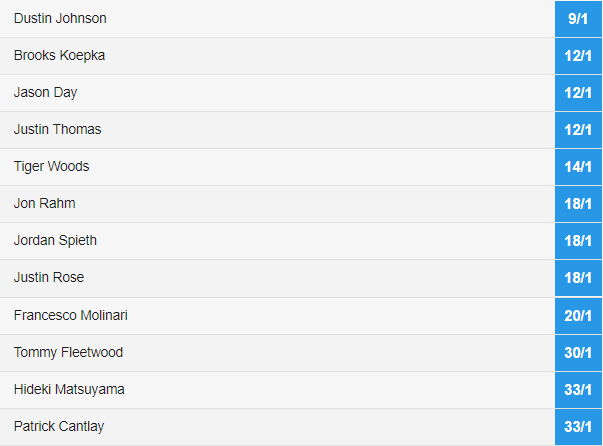Select Jon Rahm's 18/1 odds
Image resolution: width=603 pixels, height=446 pixels.
(x=578, y=204)
